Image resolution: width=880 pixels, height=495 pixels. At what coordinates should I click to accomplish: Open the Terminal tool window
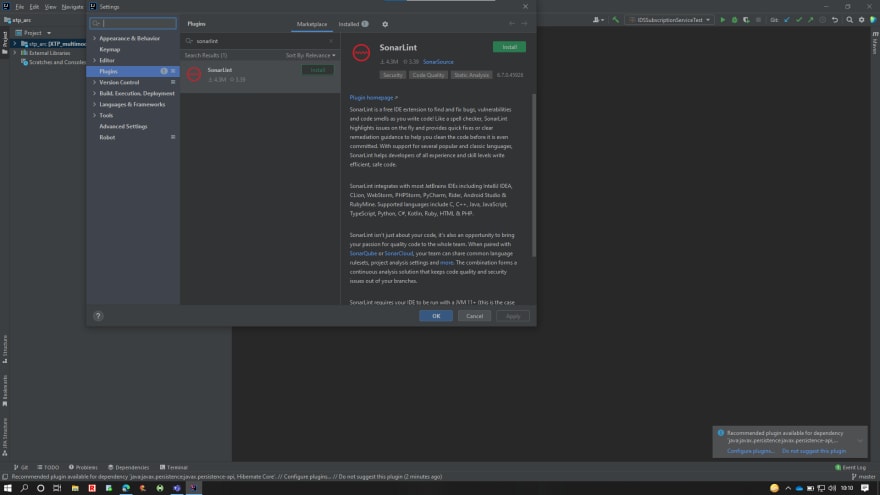[174, 467]
